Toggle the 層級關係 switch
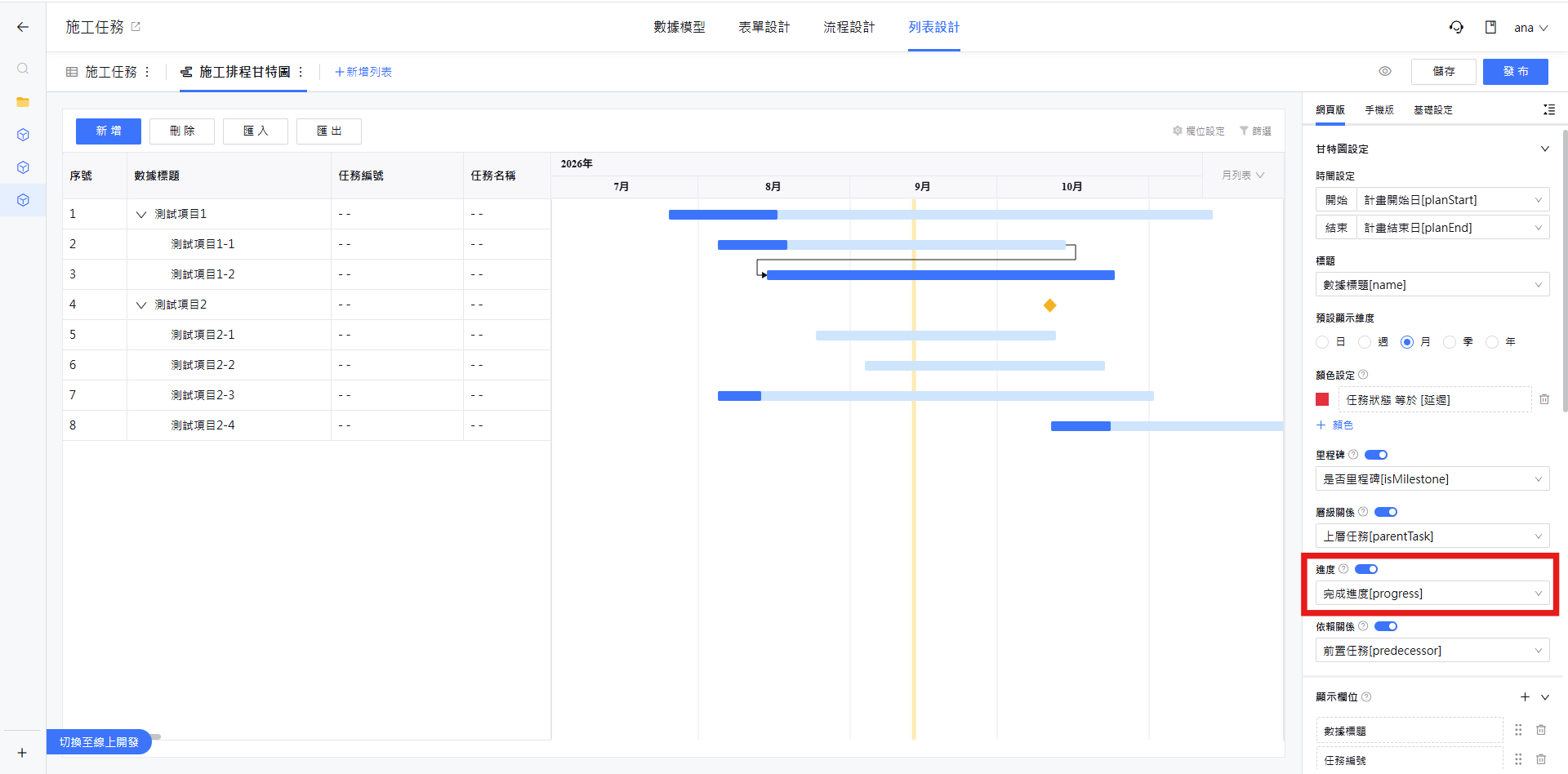 coord(1386,512)
